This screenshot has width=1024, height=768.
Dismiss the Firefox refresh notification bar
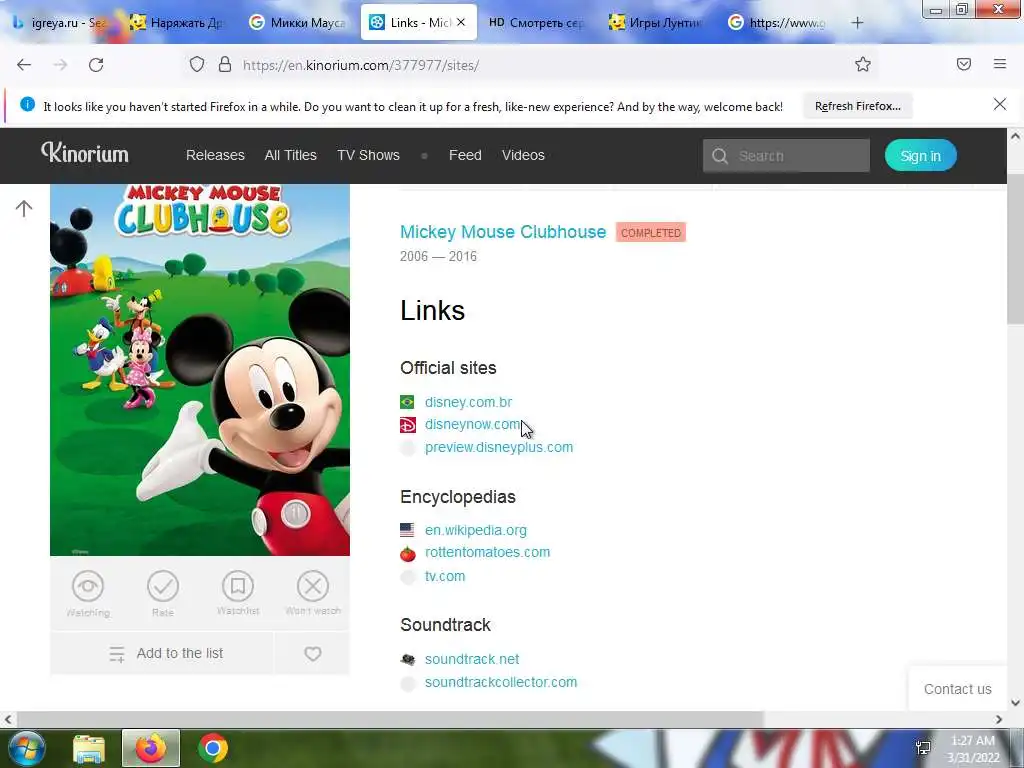coord(1000,104)
